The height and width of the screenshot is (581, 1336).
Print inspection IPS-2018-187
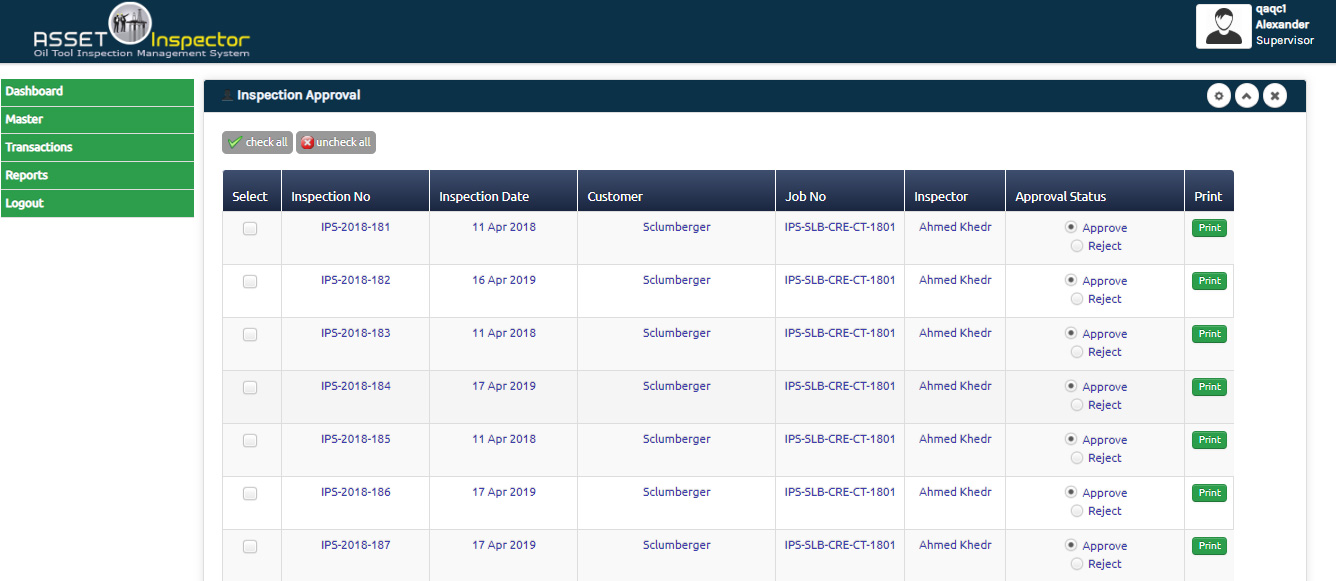pos(1210,546)
